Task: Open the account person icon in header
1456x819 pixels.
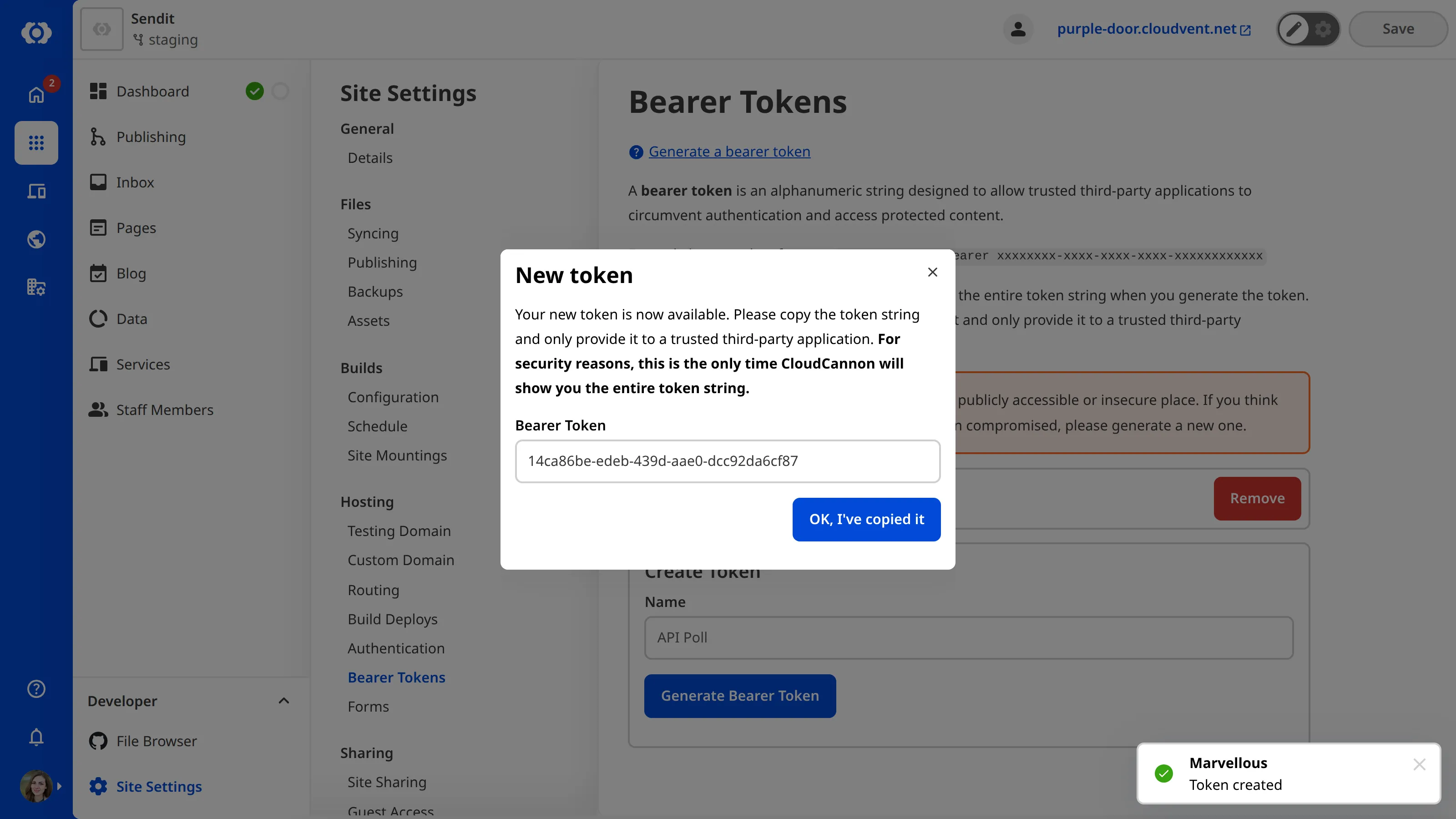Action: [x=1018, y=29]
